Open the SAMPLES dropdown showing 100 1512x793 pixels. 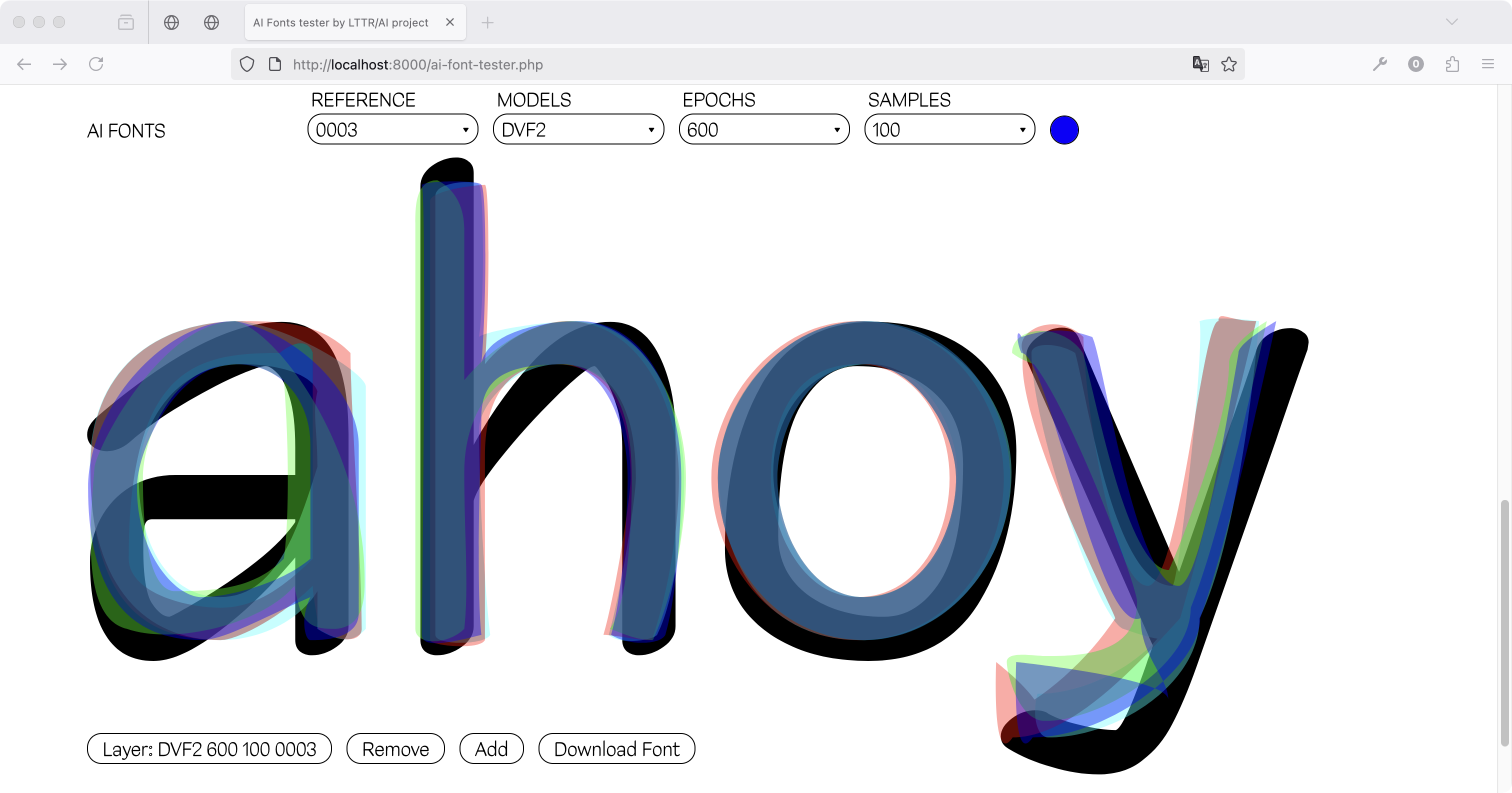949,129
